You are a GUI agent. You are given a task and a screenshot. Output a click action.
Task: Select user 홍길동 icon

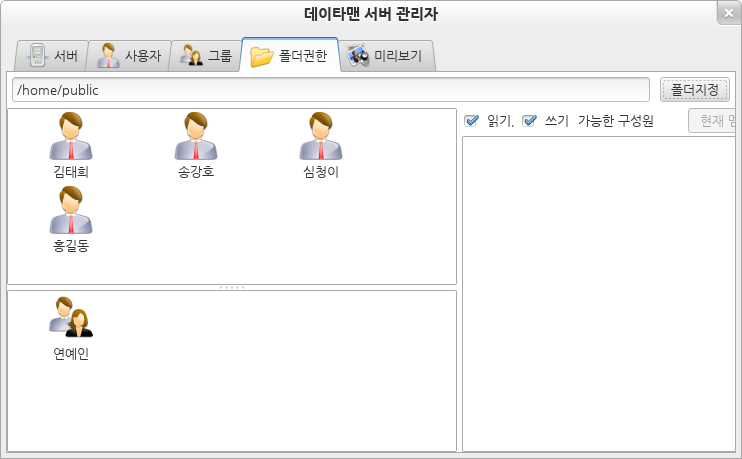(x=71, y=211)
